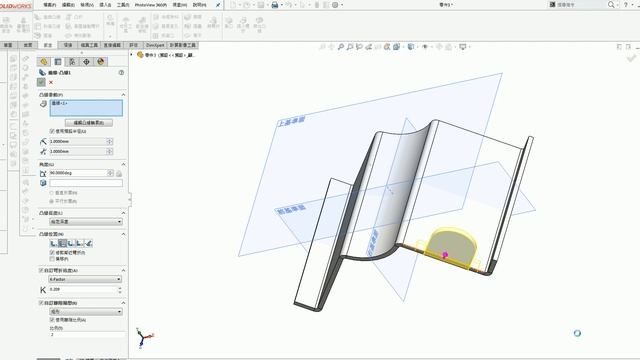
Task: Click the flange angle spinner arrows
Action: (x=110, y=173)
